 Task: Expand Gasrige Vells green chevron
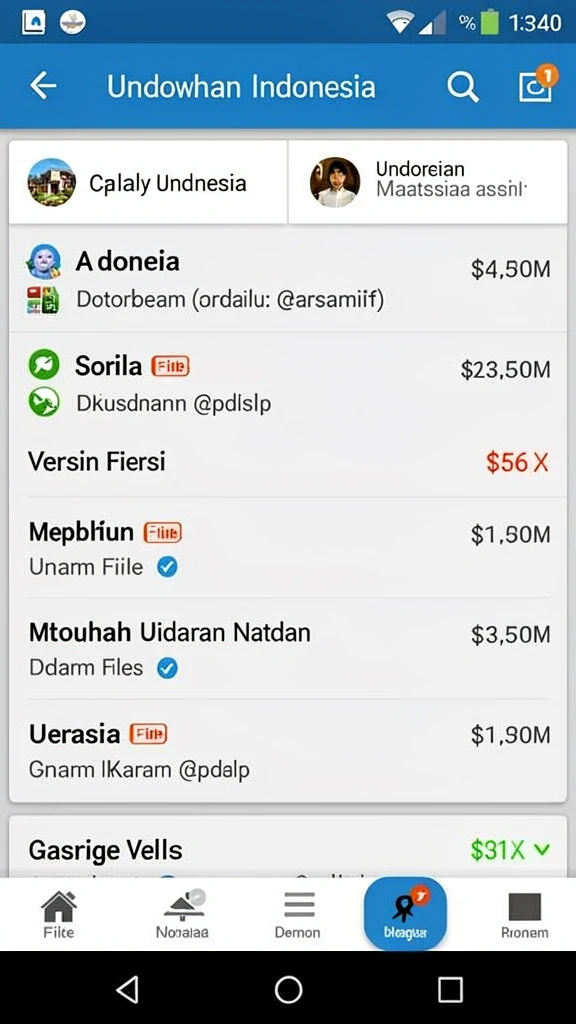[541, 850]
